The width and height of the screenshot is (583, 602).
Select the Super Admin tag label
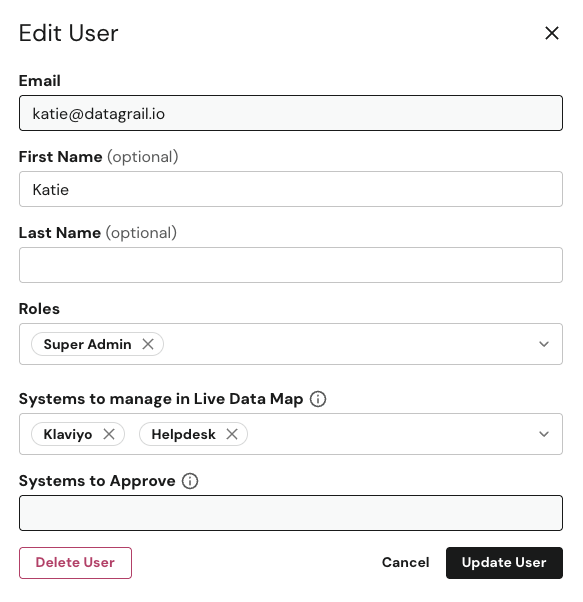[88, 344]
